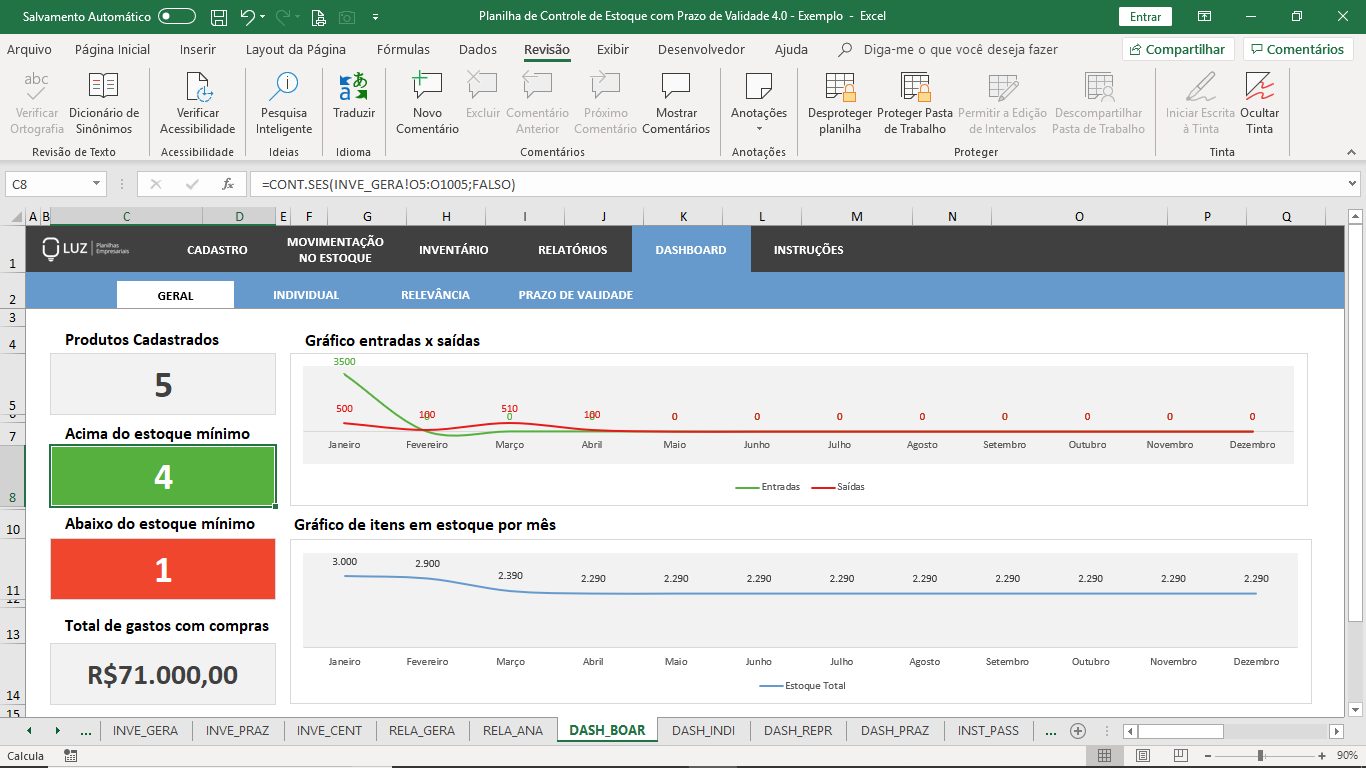Viewport: 1366px width, 768px height.
Task: Switch to Page Layout view in status bar
Action: tap(1143, 756)
